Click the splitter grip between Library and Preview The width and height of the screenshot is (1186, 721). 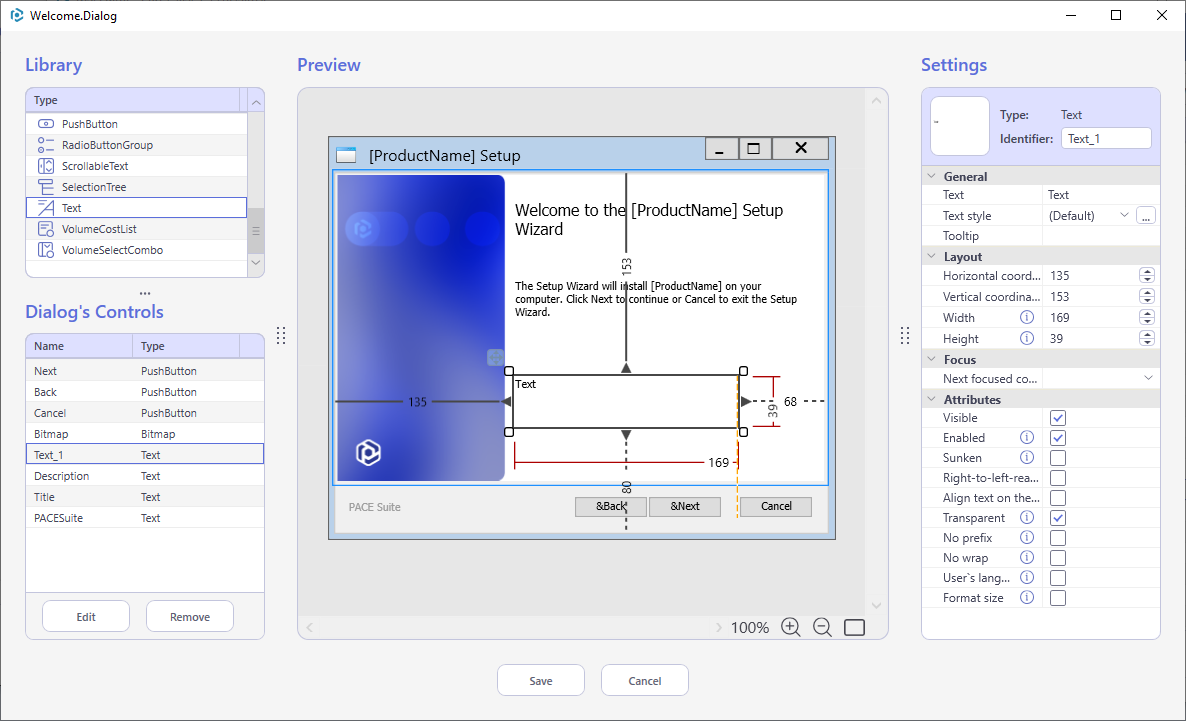pos(281,335)
